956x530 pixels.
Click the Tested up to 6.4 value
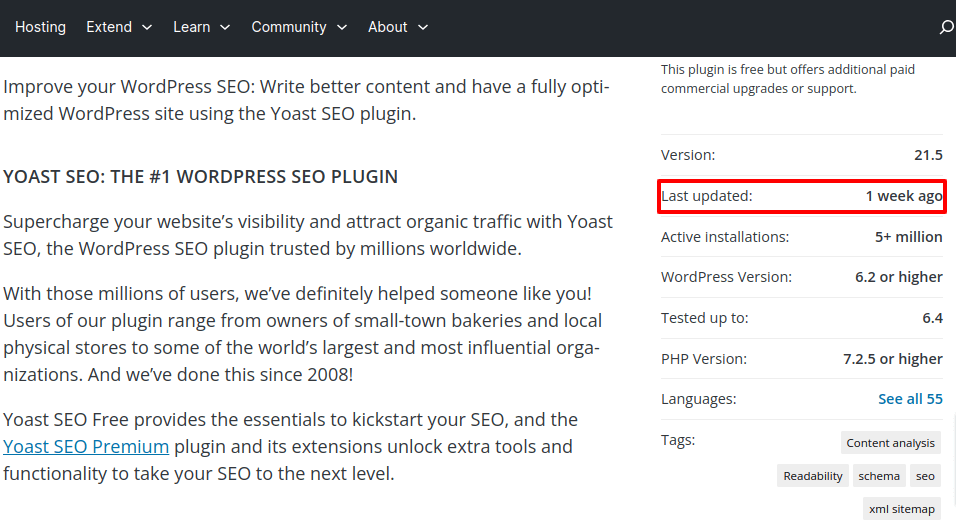coord(932,318)
